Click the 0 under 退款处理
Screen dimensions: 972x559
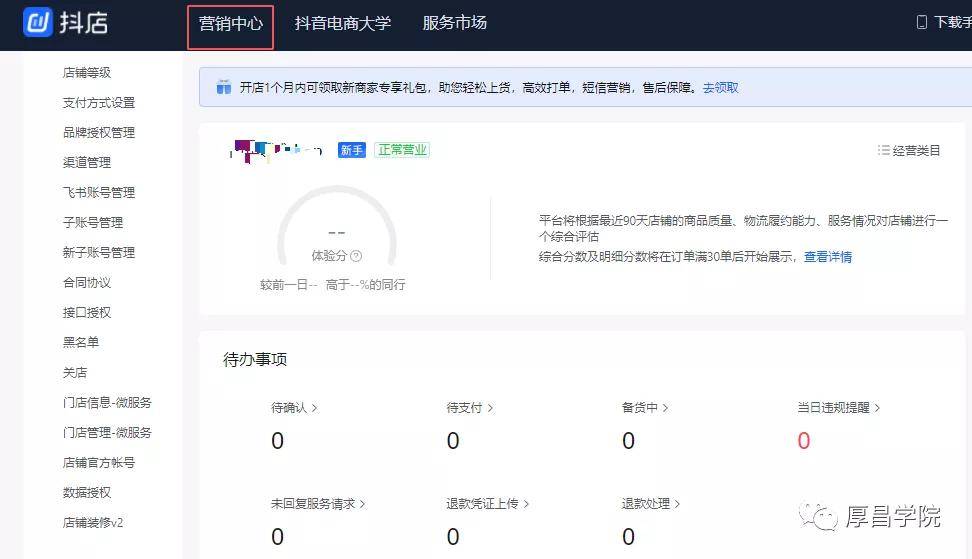[x=629, y=537]
